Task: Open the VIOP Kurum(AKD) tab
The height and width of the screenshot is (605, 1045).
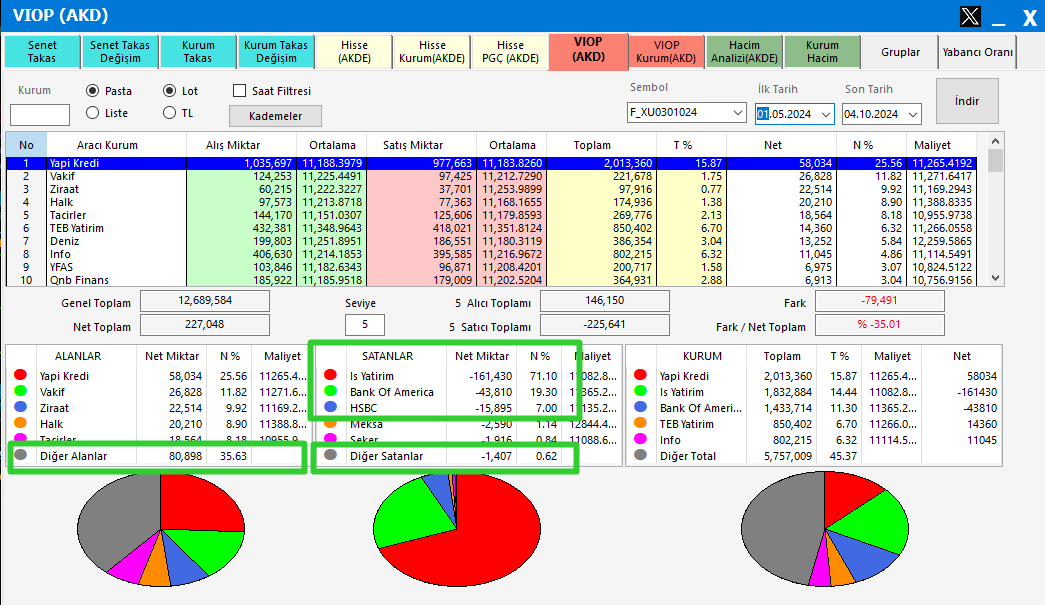Action: click(666, 52)
